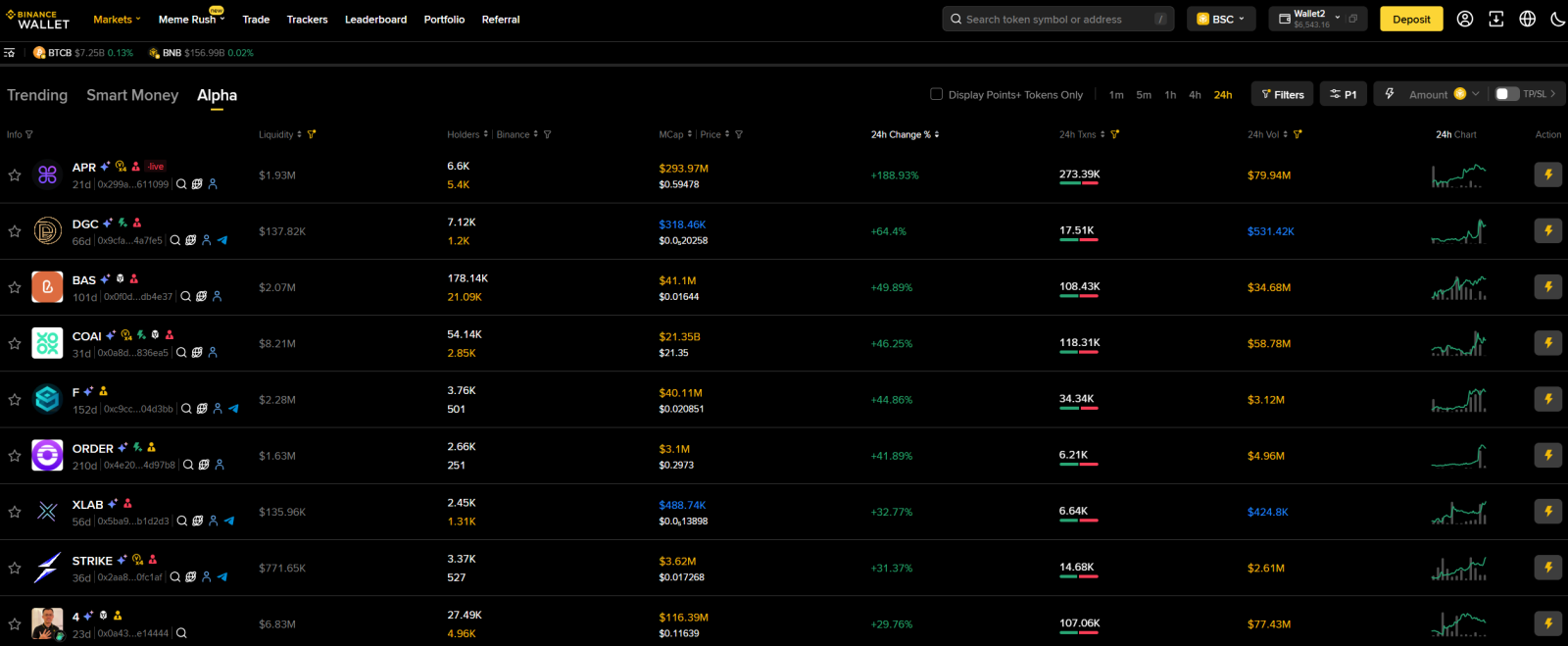1568x646 pixels.
Task: Mark COAI as favorite
Action: coord(15,343)
